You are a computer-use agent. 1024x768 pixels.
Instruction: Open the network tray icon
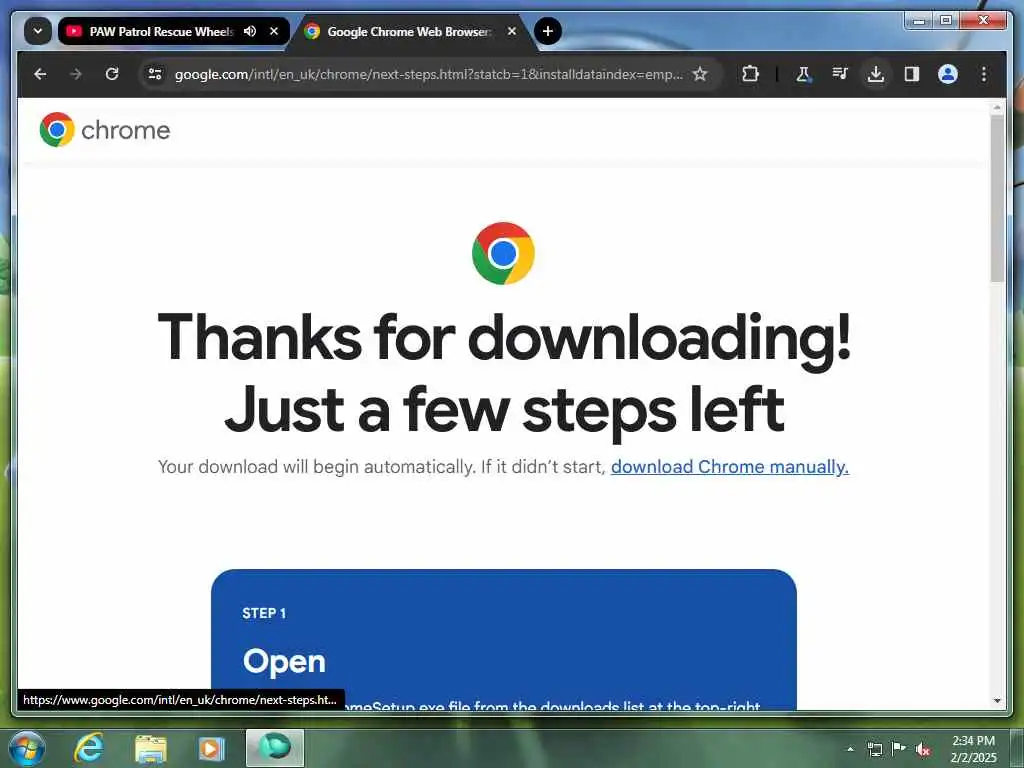pos(874,749)
